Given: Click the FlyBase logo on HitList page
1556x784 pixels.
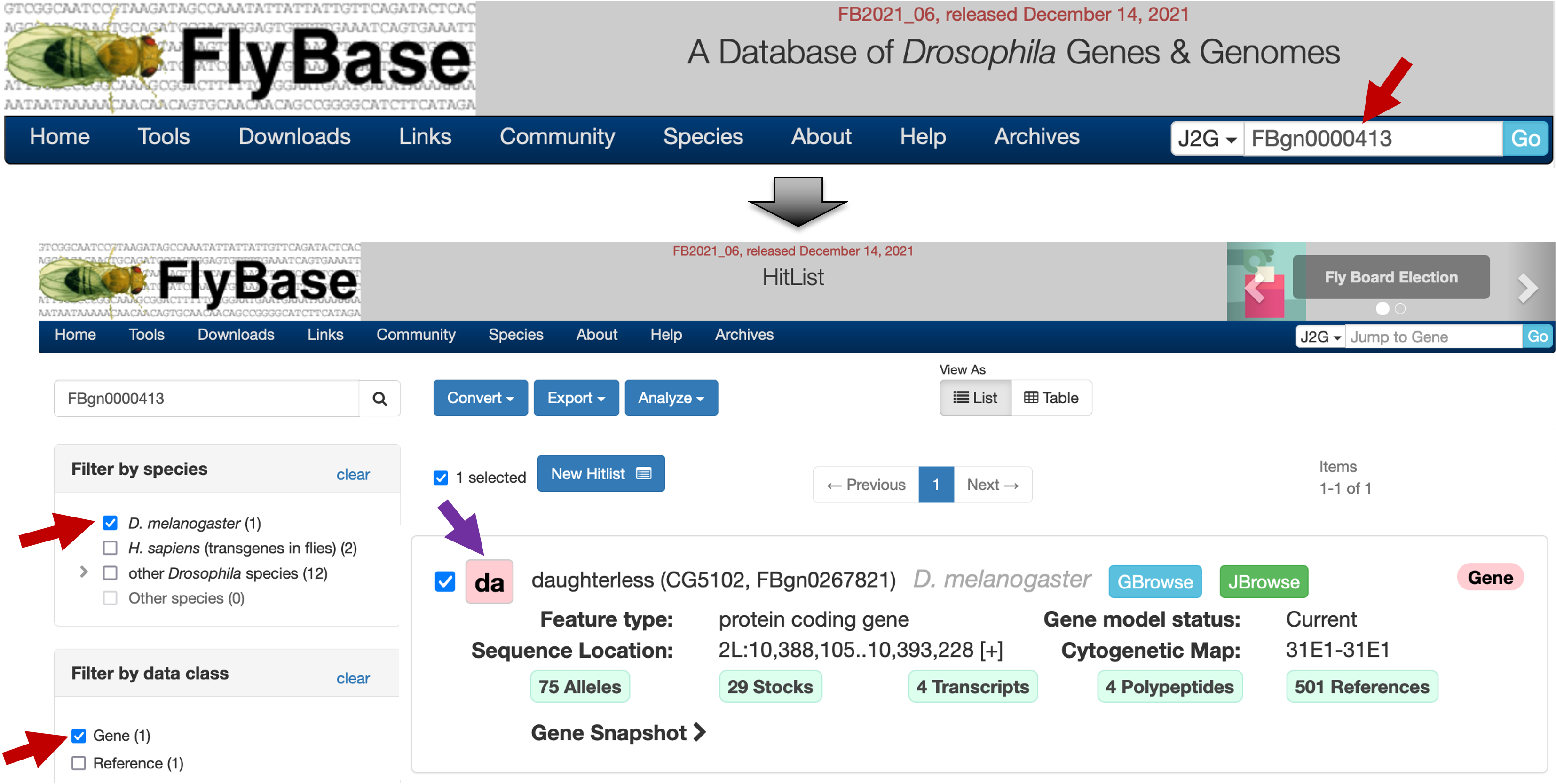Looking at the screenshot, I should click(200, 281).
